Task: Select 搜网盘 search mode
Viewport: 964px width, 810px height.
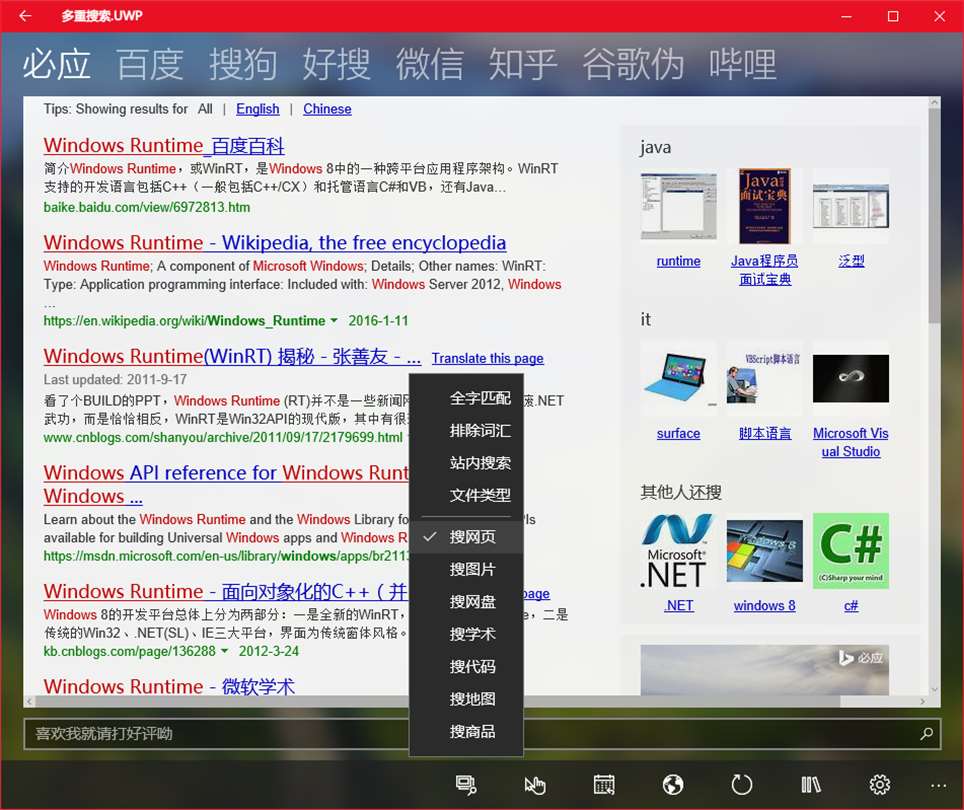Action: 466,602
